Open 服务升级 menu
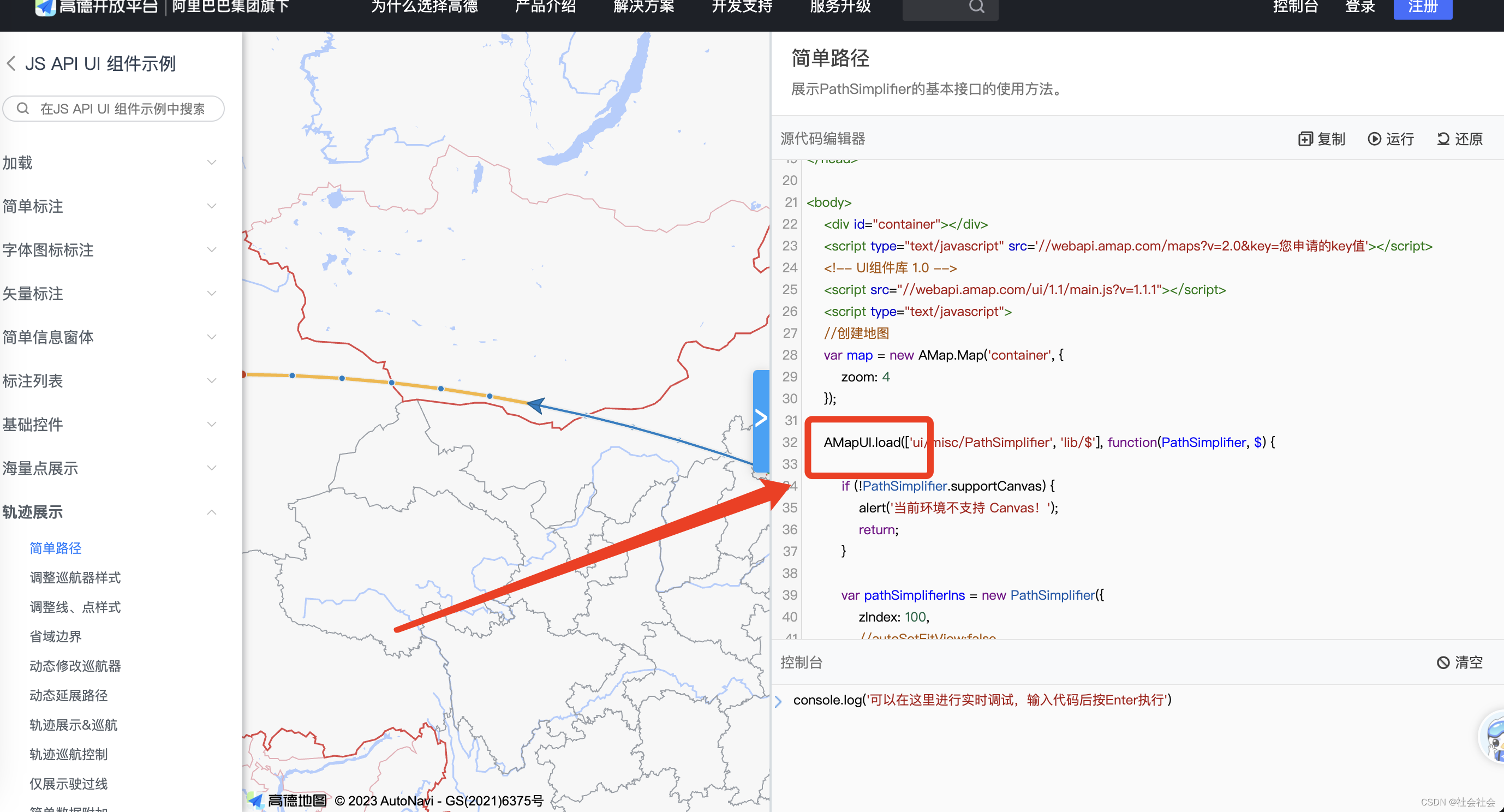 [x=840, y=7]
